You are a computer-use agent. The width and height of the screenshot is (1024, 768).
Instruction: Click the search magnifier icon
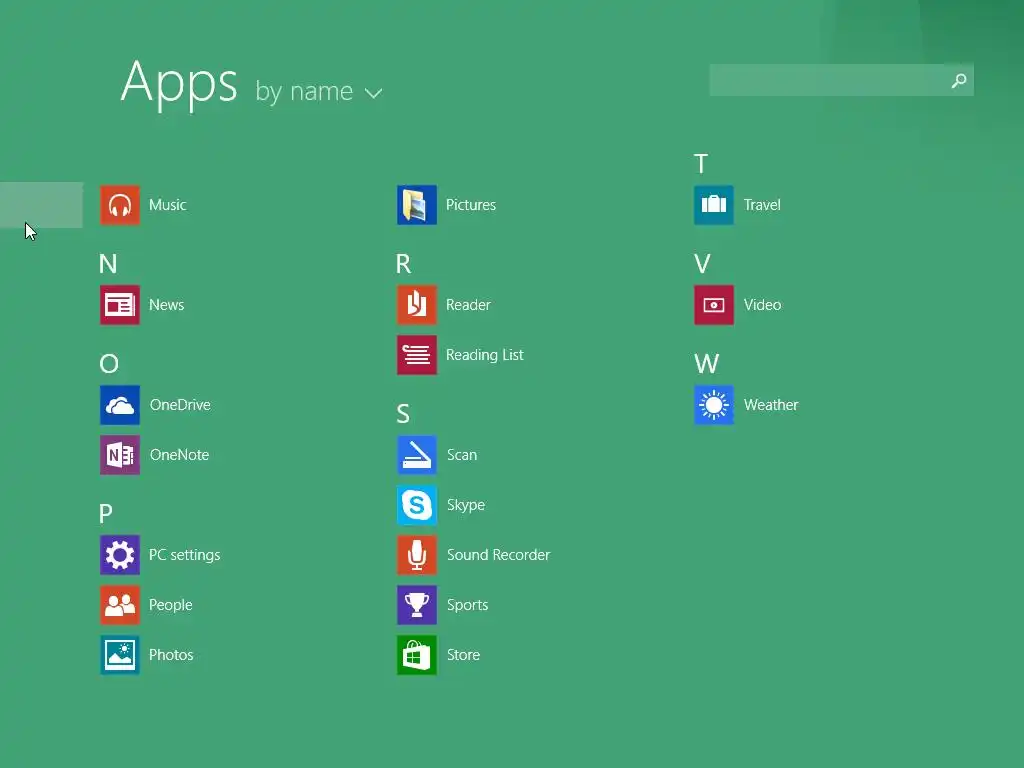pyautogui.click(x=959, y=80)
